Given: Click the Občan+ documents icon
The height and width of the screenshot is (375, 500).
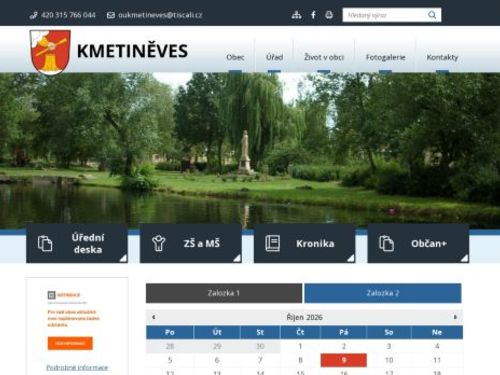Looking at the screenshot, I should pyautogui.click(x=386, y=243).
